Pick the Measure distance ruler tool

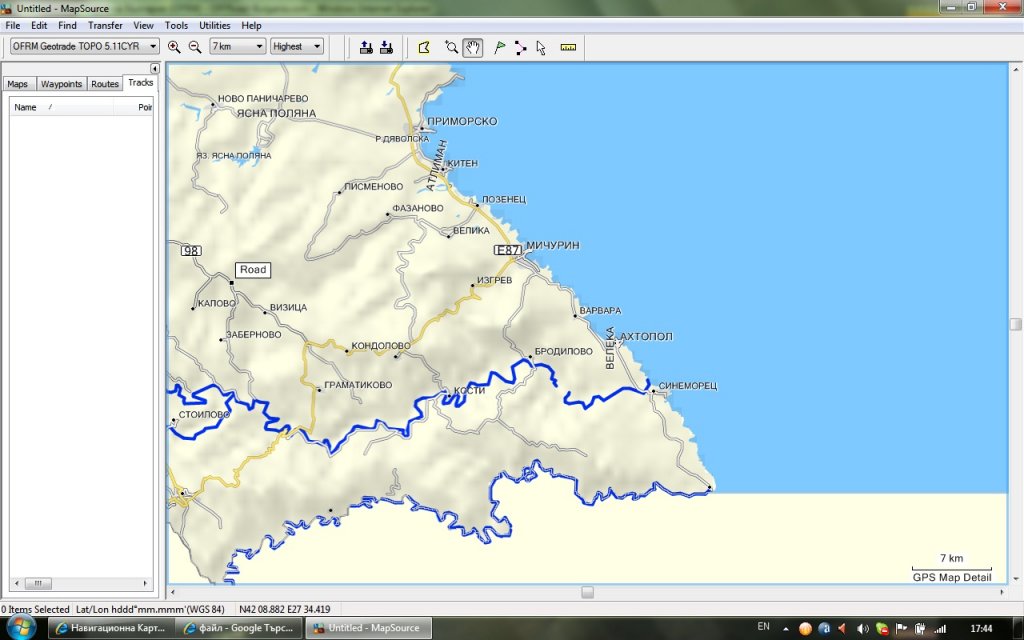tap(568, 47)
